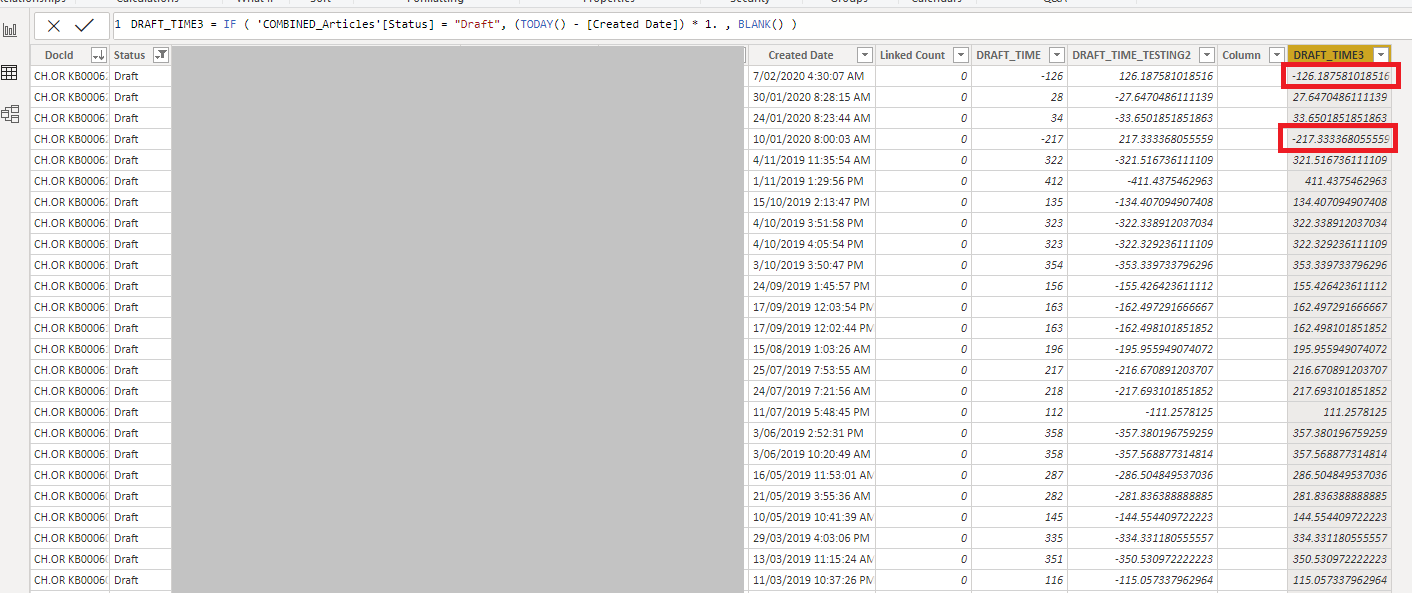Click the DocId cell in the 13/03/2019 row
The height and width of the screenshot is (593, 1412).
(70, 559)
